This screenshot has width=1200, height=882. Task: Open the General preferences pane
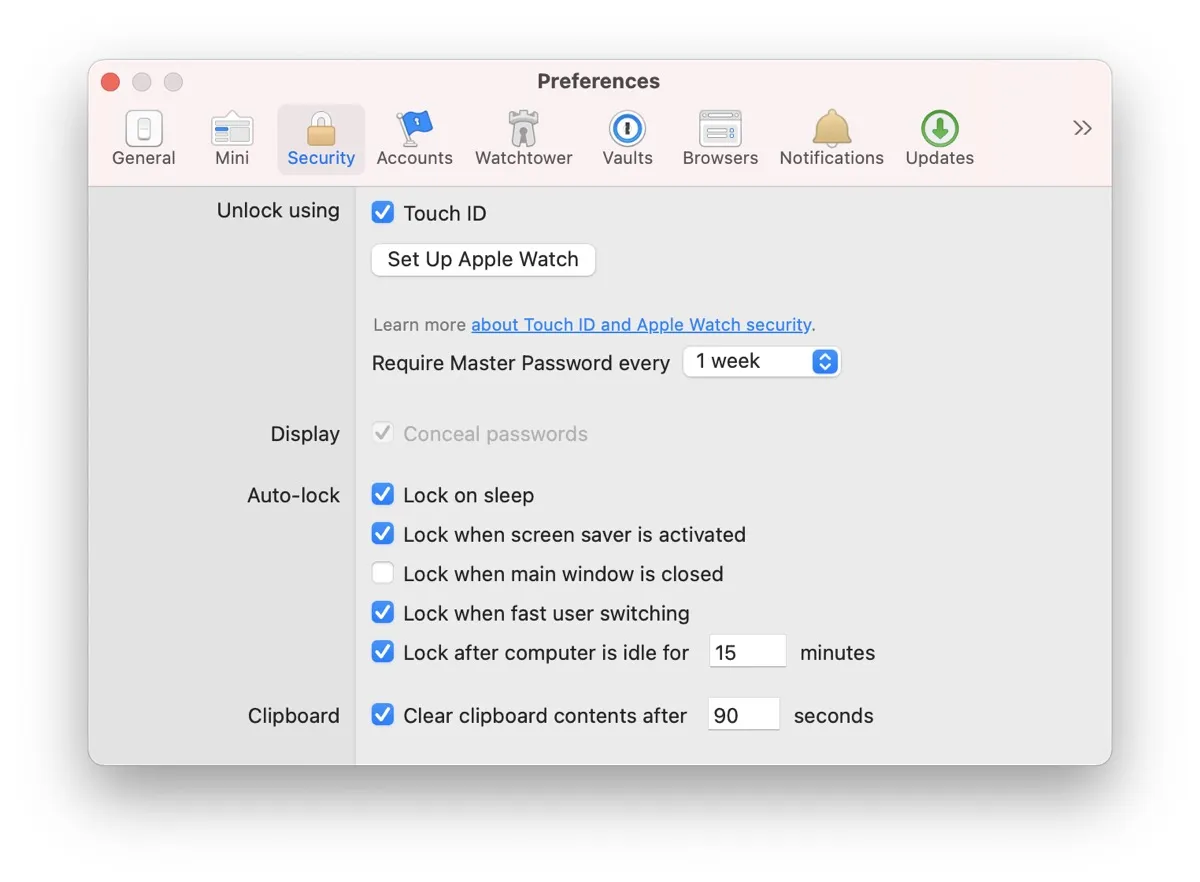(143, 135)
